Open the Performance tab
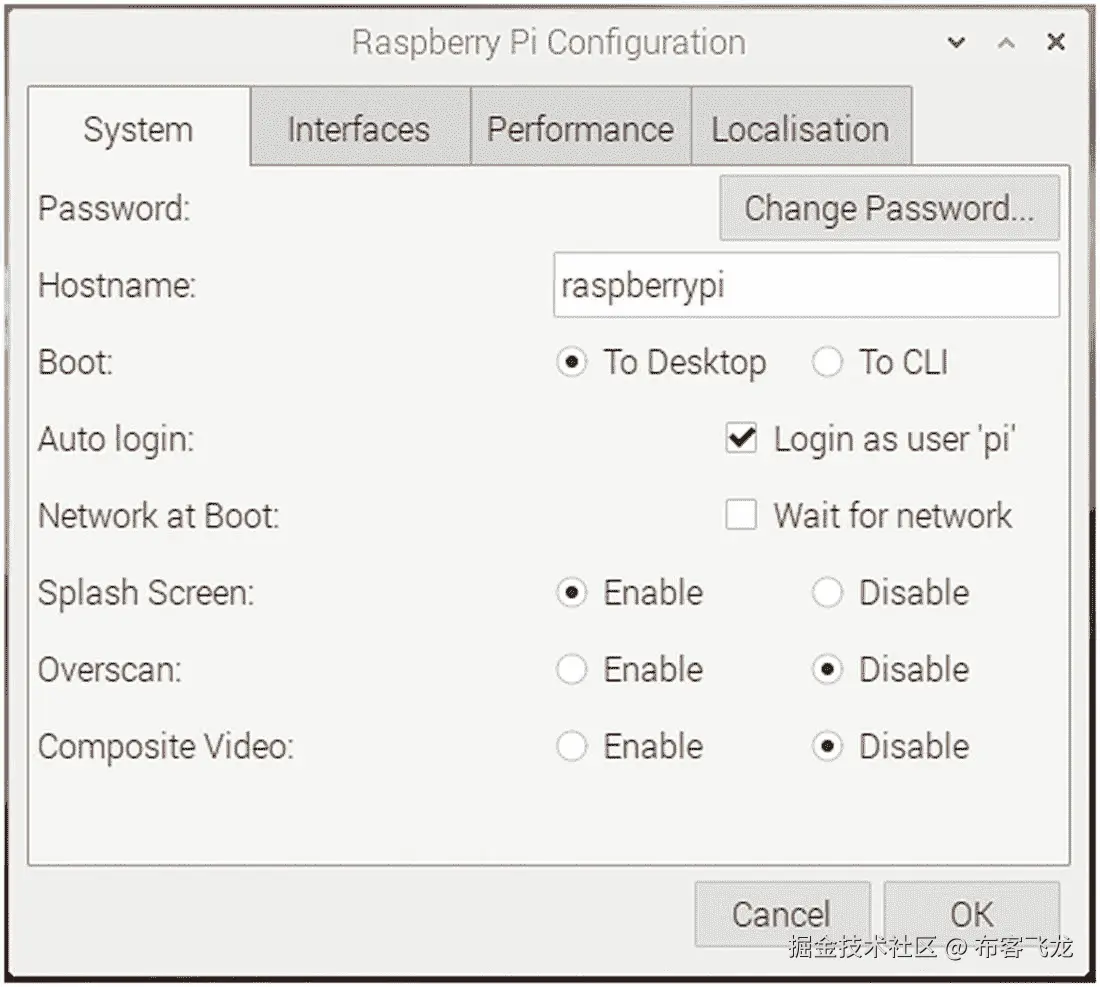 (580, 128)
